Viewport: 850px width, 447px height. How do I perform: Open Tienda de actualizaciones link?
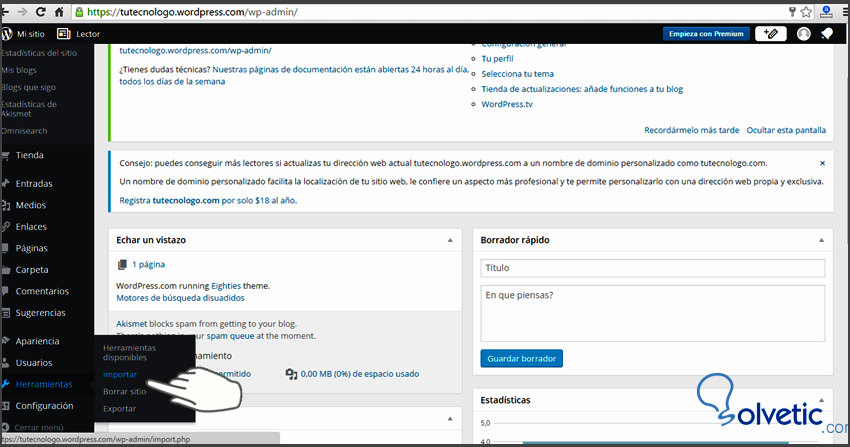click(582, 89)
